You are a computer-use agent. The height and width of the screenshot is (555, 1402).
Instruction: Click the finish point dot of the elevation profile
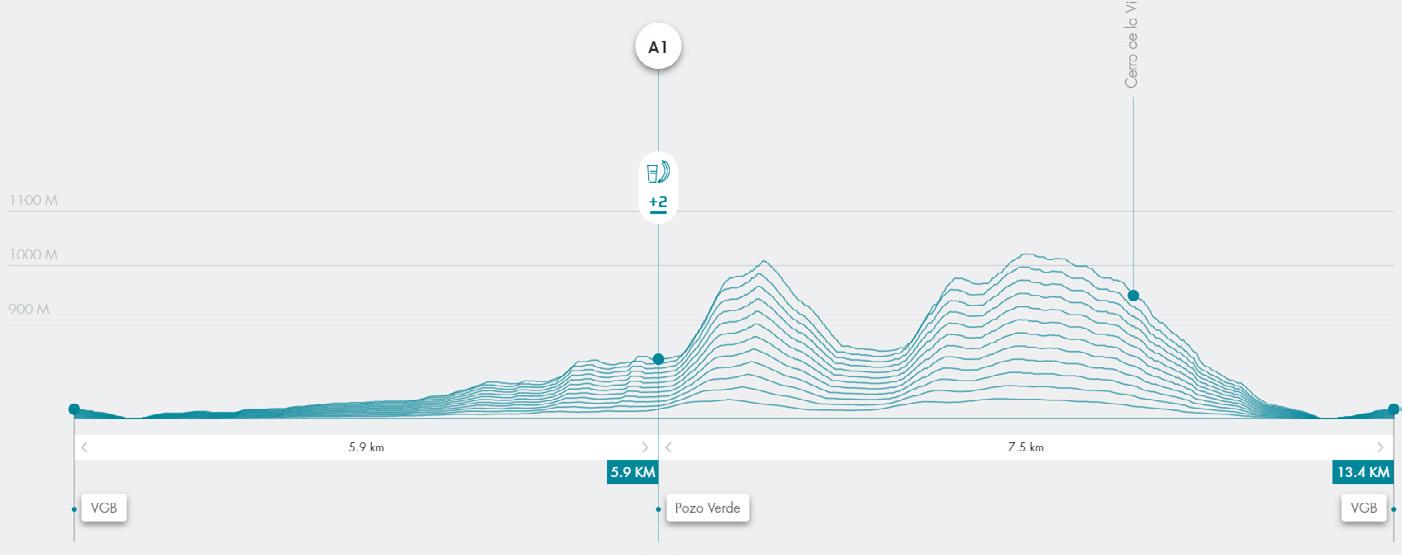pos(1394,409)
